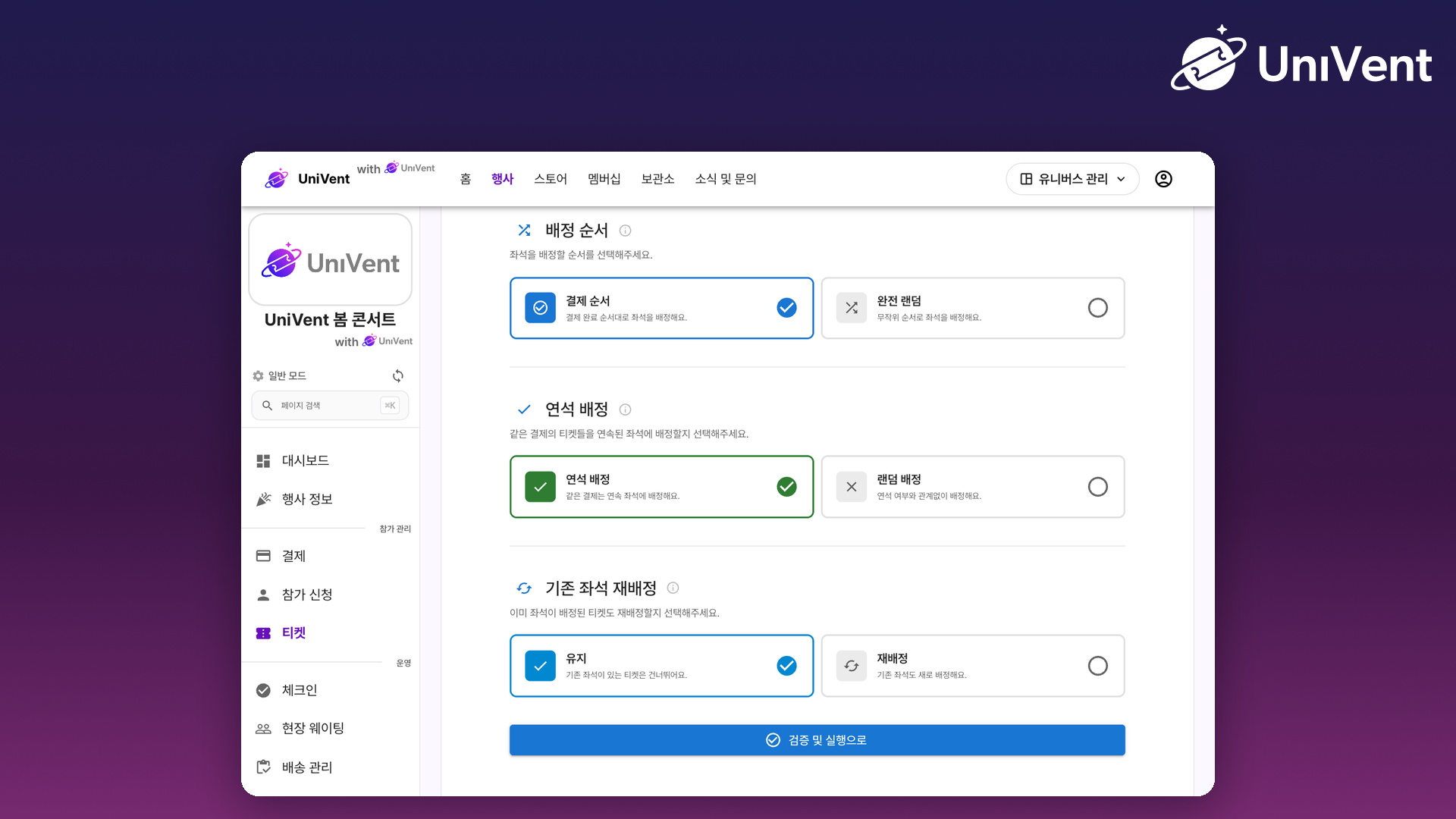Image resolution: width=1456 pixels, height=819 pixels.
Task: Click the credit card icon for 결제
Action: [x=263, y=556]
